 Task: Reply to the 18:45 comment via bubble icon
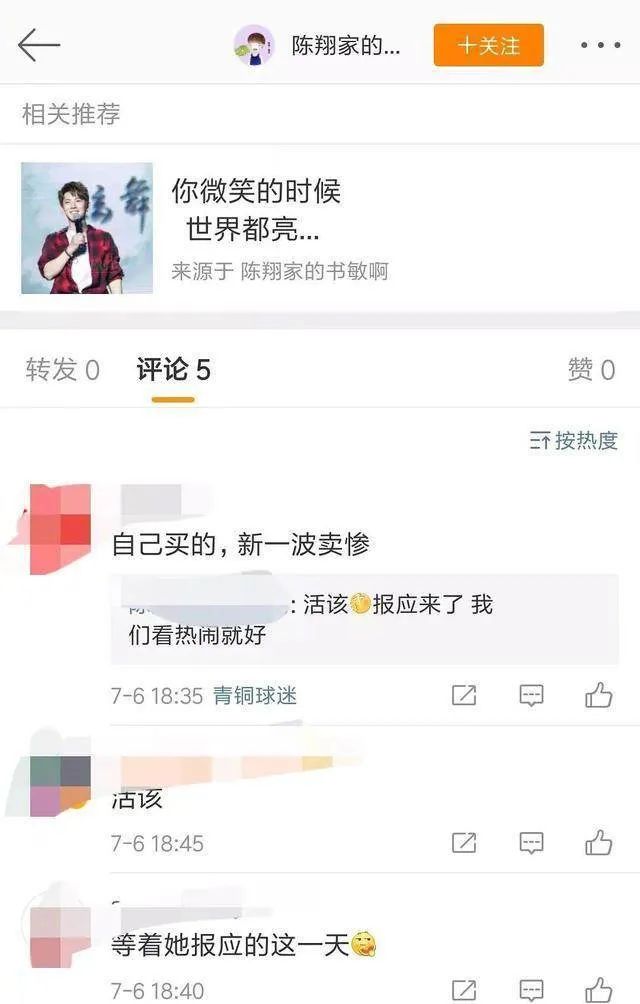pyautogui.click(x=531, y=843)
